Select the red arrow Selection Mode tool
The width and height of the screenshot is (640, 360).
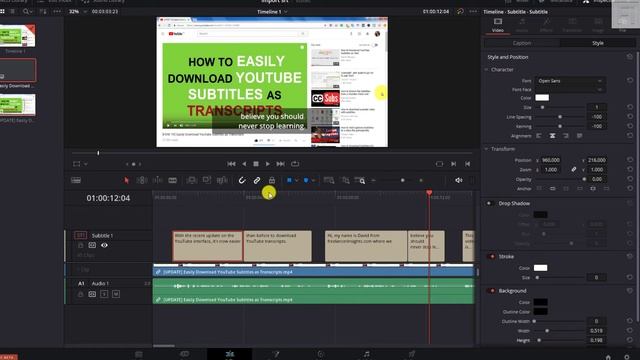click(126, 180)
